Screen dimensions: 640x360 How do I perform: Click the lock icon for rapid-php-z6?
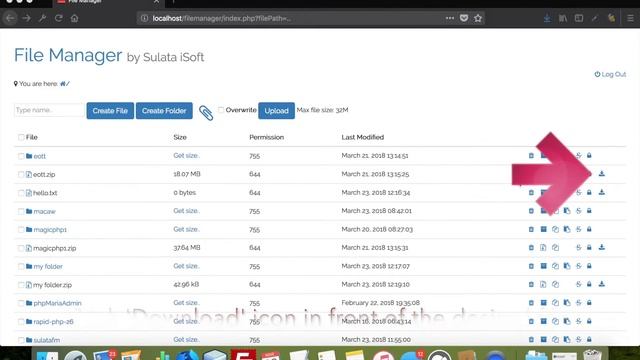(589, 321)
